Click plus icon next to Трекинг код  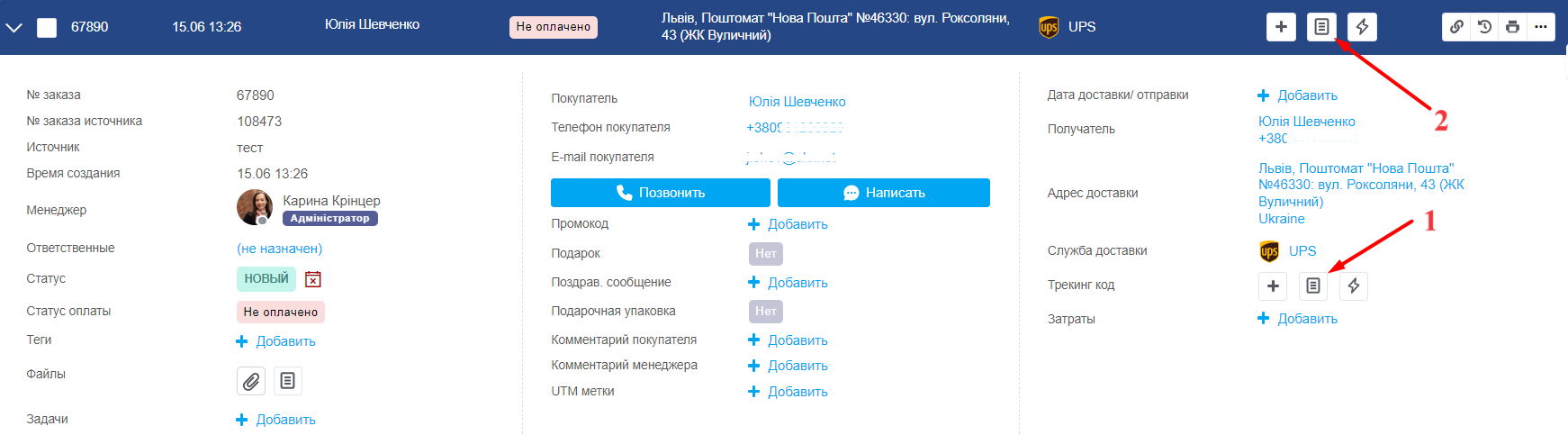coord(1273,285)
